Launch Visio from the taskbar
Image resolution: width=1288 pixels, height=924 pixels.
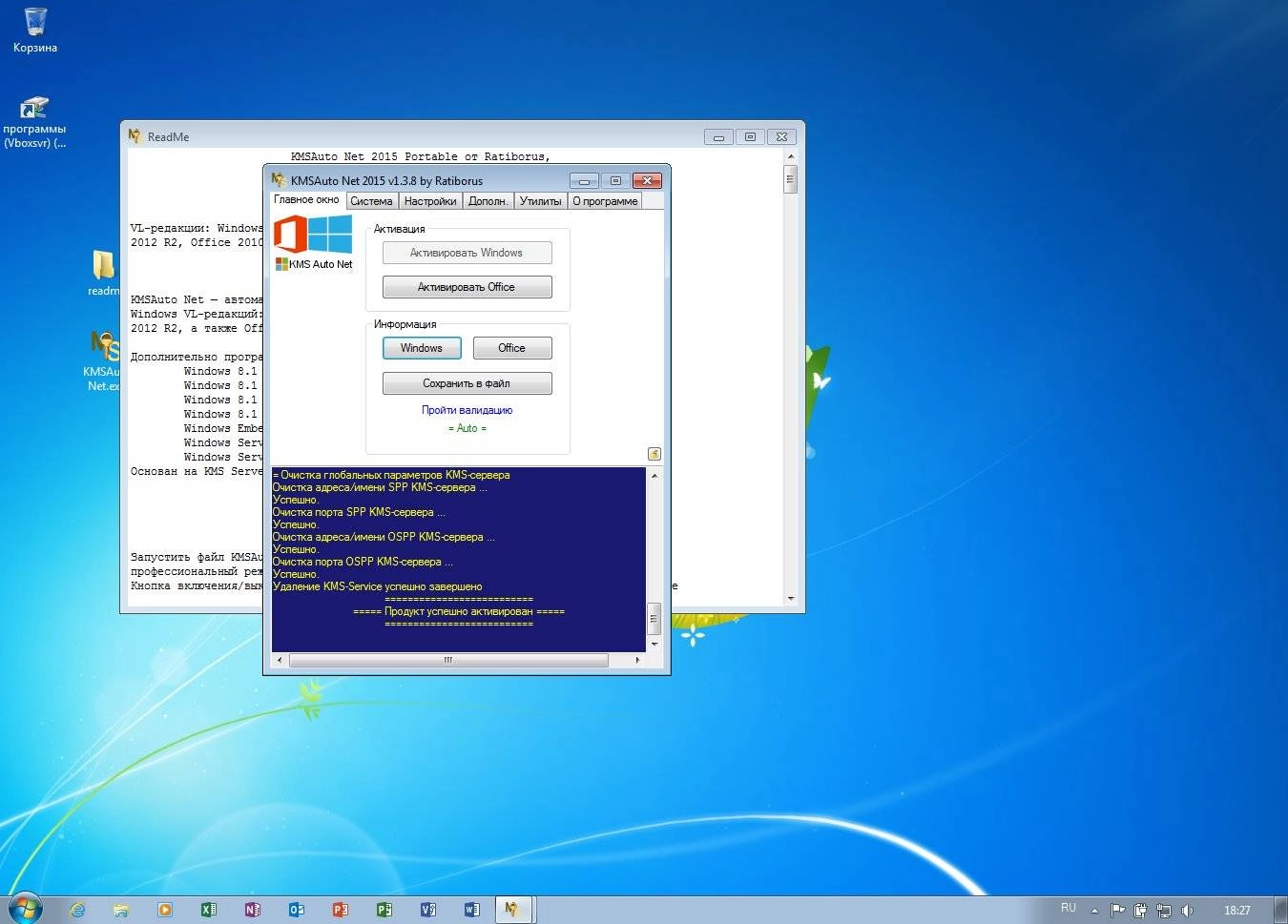(428, 910)
